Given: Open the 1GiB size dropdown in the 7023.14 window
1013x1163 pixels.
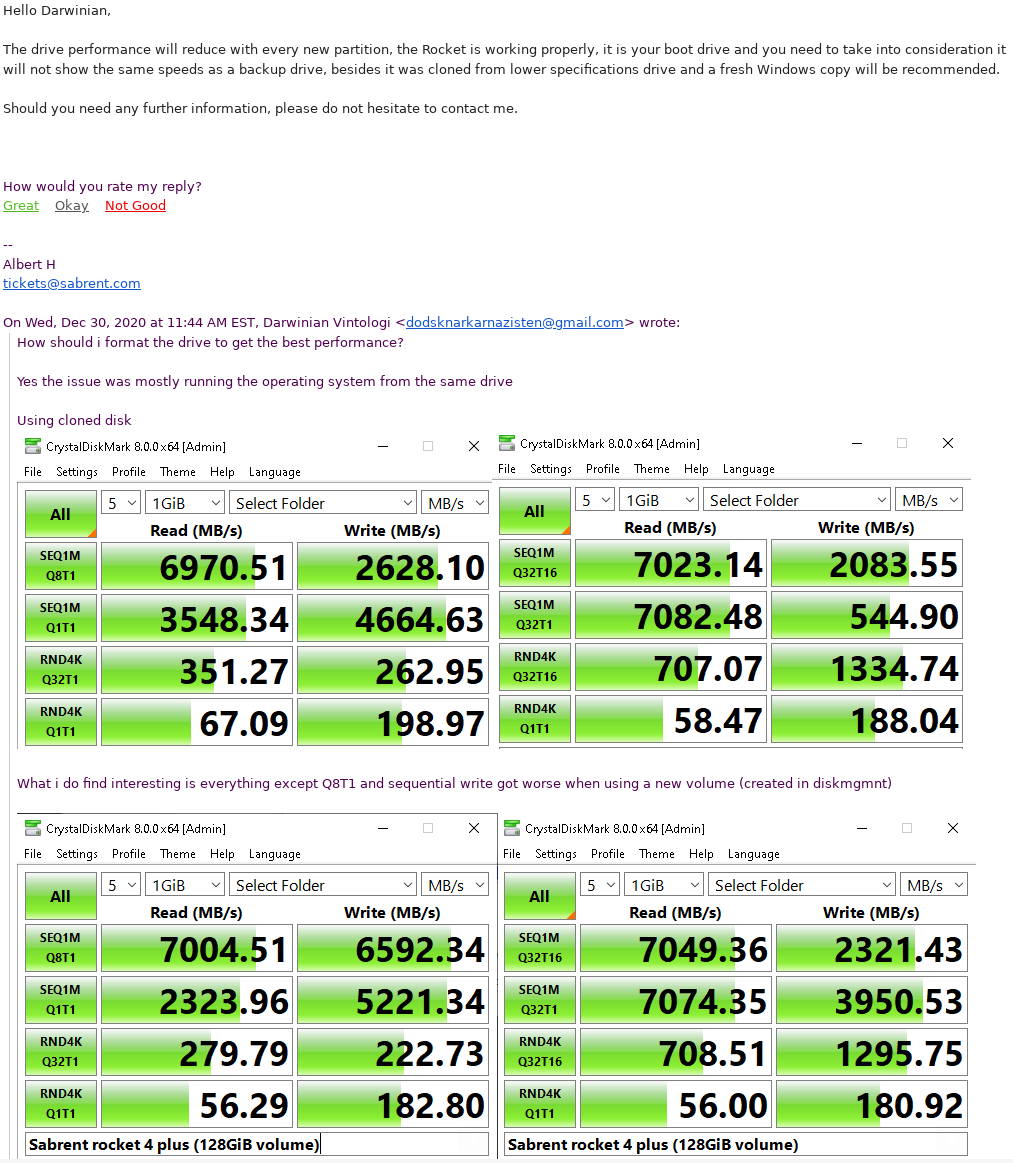Looking at the screenshot, I should pos(659,500).
